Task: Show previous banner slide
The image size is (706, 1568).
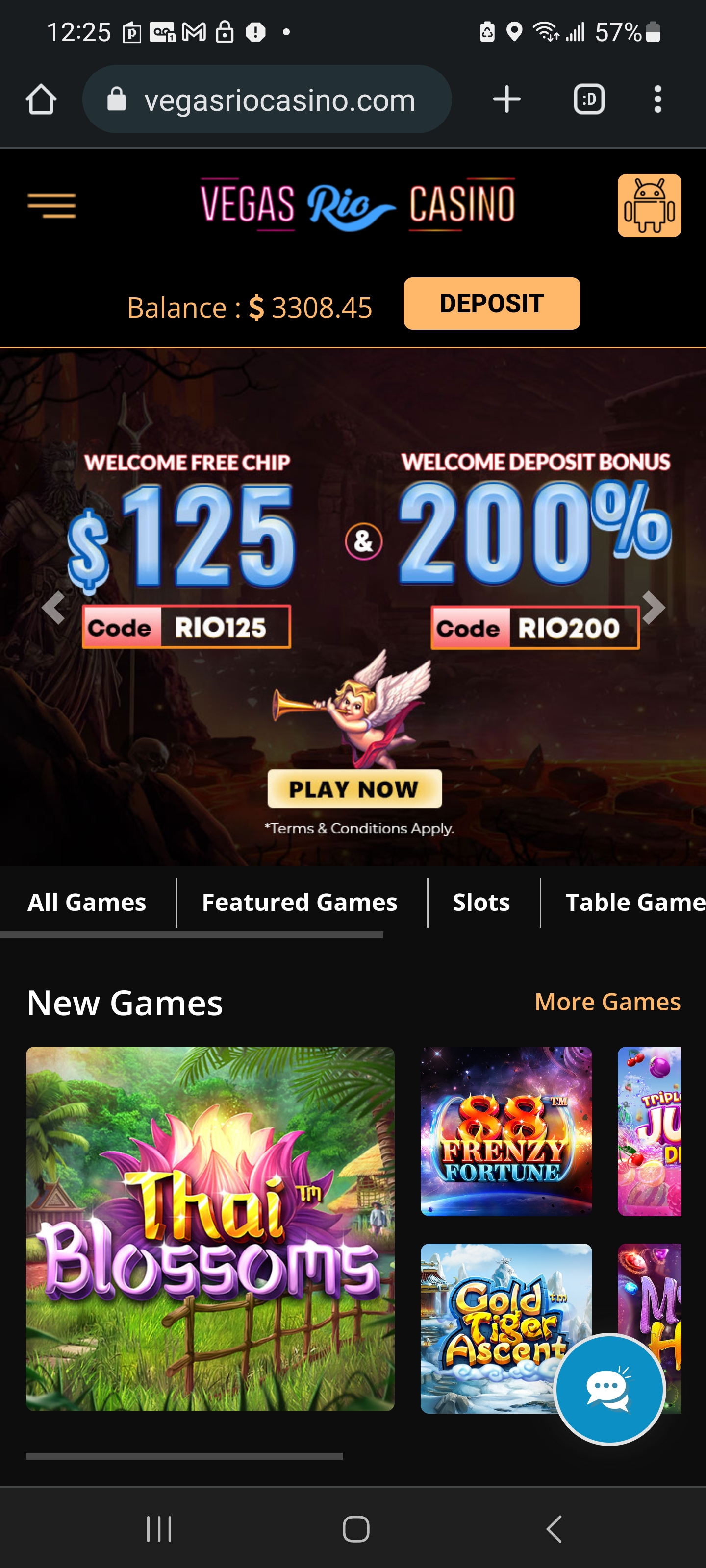Action: 53,608
